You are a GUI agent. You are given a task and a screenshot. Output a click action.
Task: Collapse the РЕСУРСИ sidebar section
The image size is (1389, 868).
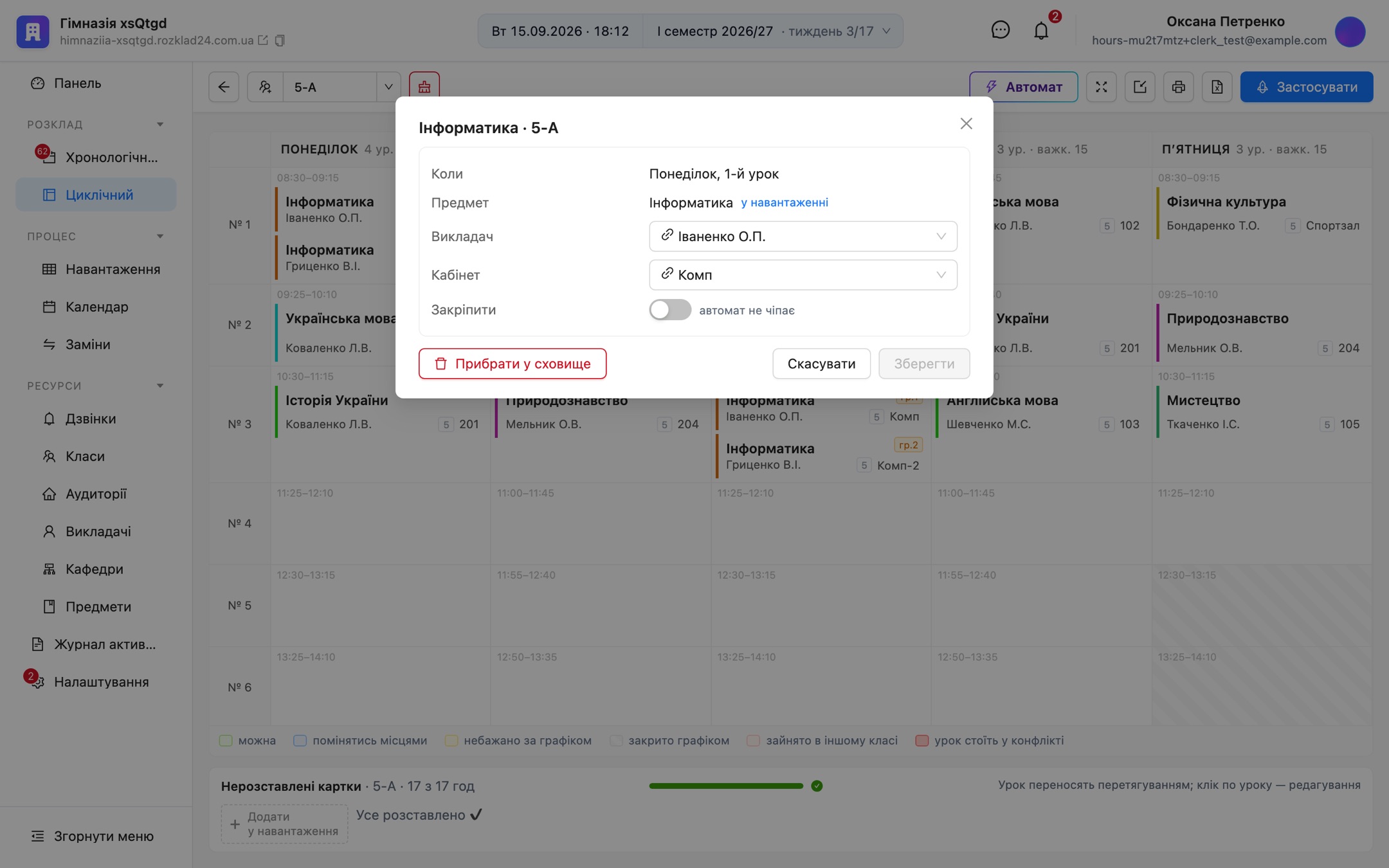point(160,386)
